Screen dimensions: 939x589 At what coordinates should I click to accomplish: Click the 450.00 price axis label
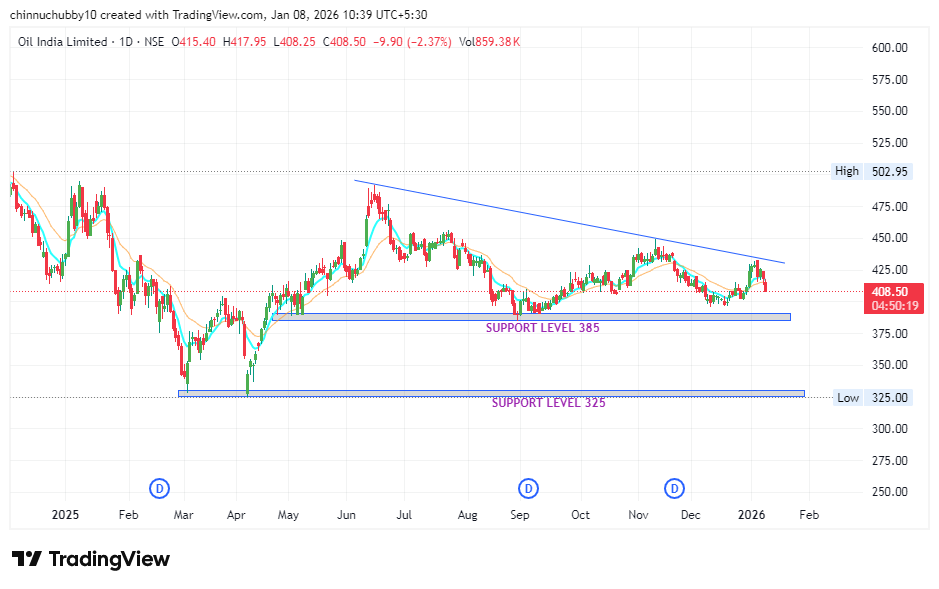click(x=890, y=238)
